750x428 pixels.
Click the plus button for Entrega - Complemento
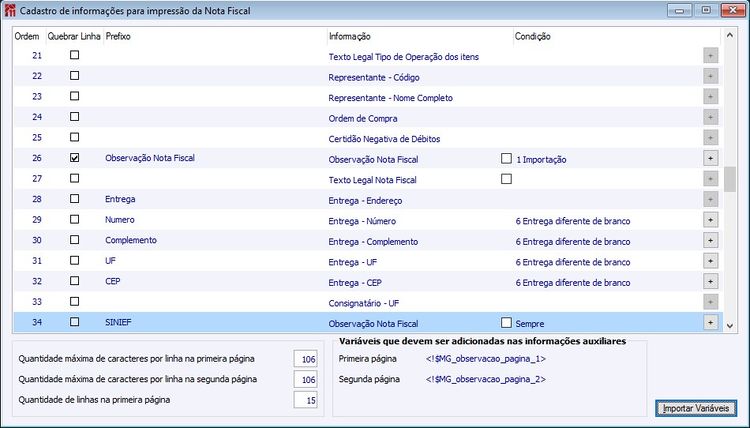[711, 241]
